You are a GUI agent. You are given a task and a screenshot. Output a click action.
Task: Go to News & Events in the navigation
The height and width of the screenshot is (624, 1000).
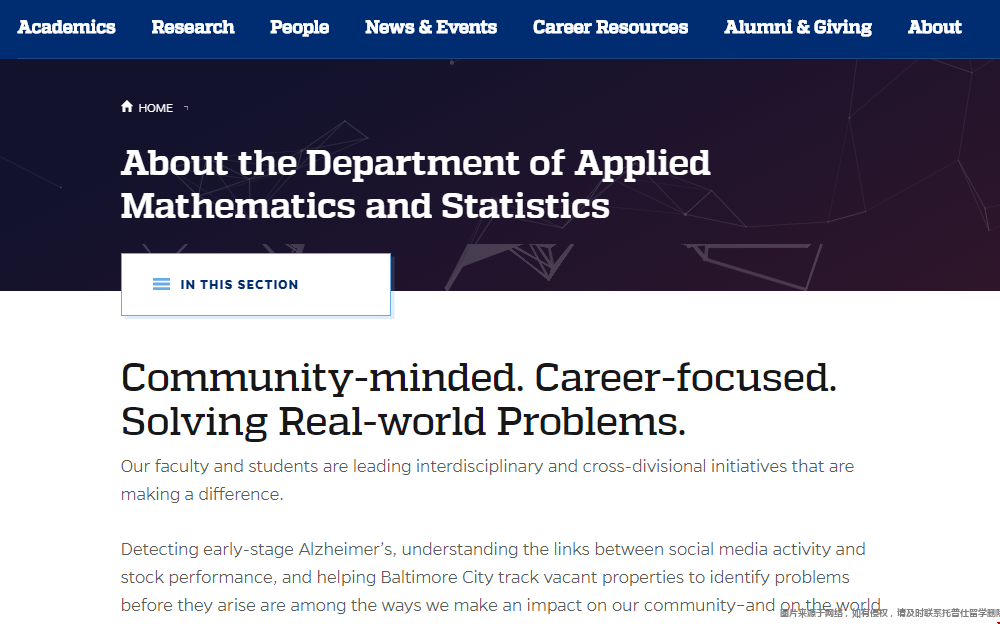tap(431, 28)
